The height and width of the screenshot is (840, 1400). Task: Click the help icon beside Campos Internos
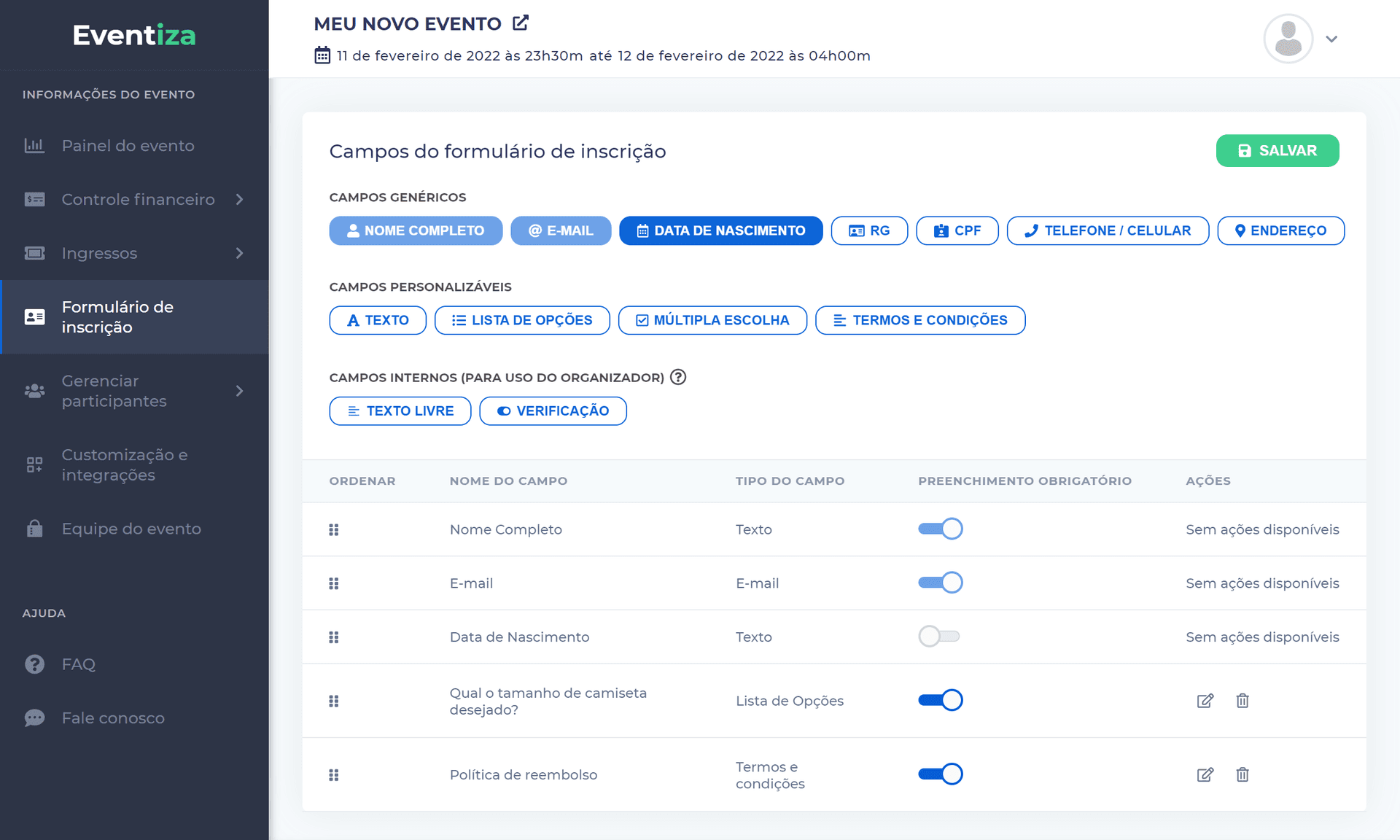[678, 377]
